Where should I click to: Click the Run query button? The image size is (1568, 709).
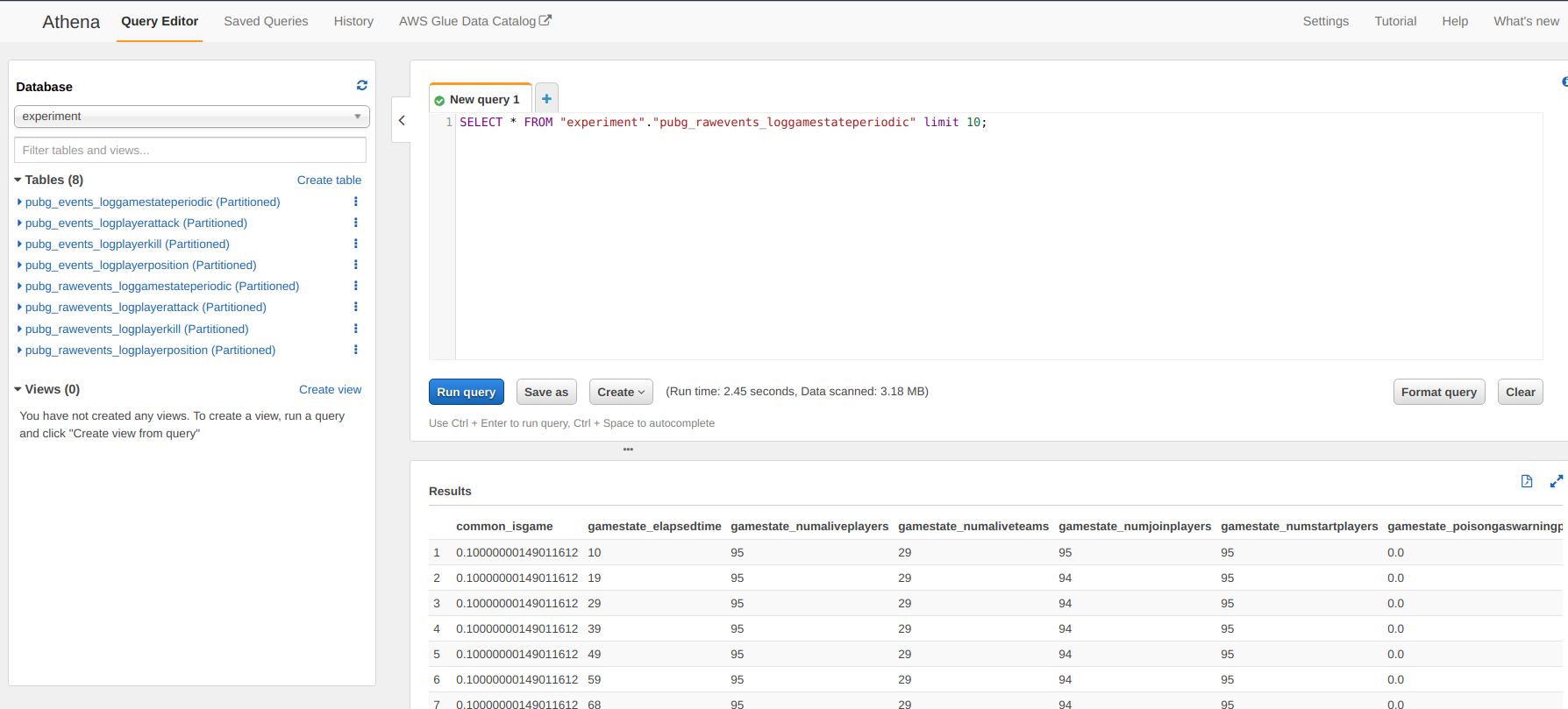[466, 392]
